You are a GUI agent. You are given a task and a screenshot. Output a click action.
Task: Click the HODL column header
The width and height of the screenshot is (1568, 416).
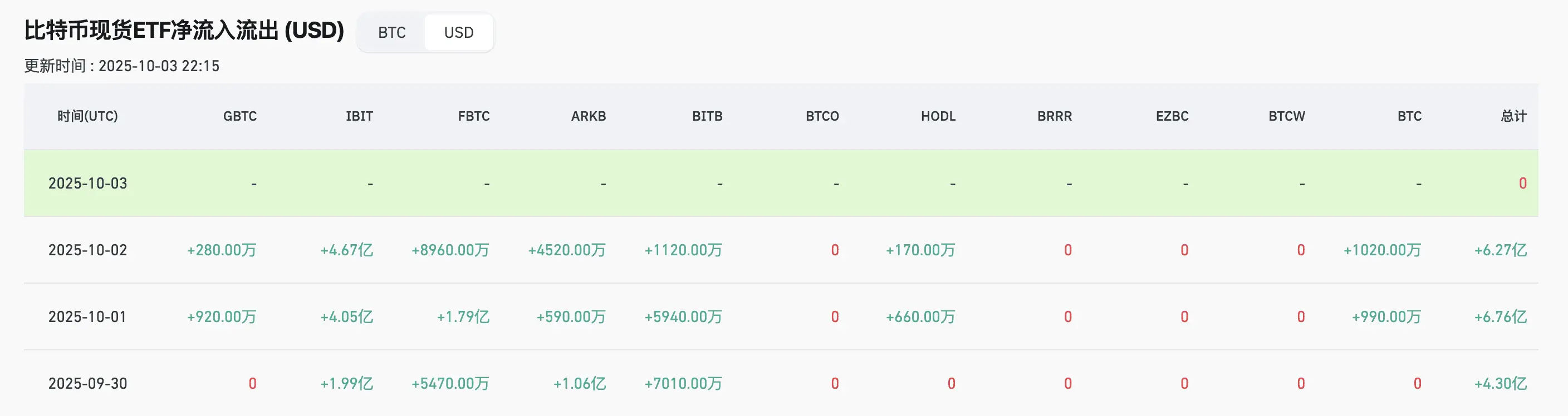[x=938, y=116]
